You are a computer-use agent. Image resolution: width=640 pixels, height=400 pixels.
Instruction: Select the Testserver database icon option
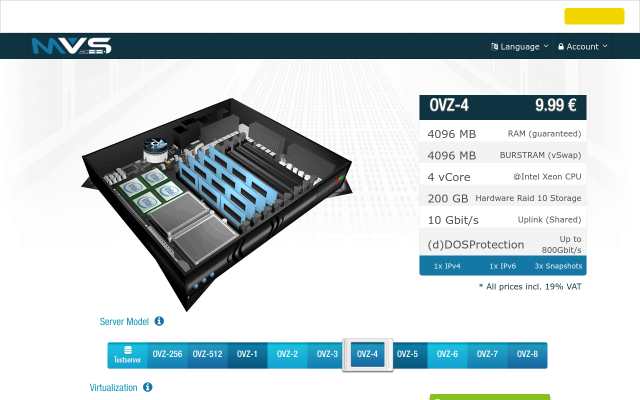(x=128, y=349)
